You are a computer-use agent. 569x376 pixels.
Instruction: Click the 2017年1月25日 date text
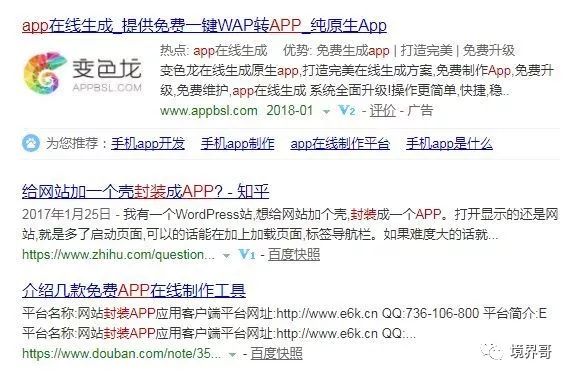point(66,214)
